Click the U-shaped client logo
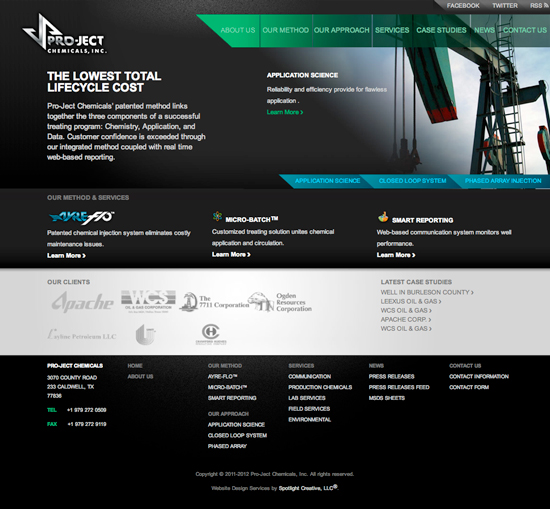This screenshot has width=550, height=509. point(145,334)
